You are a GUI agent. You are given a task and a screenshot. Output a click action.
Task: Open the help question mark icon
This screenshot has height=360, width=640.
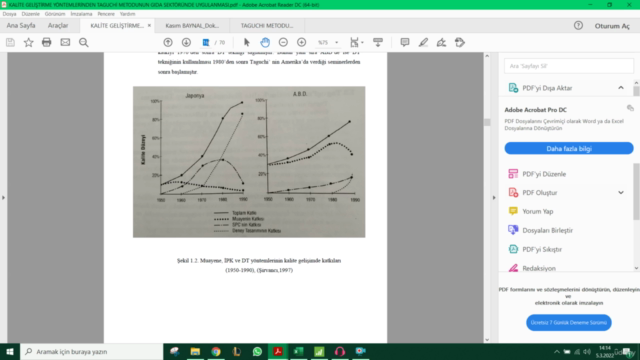pyautogui.click(x=578, y=25)
